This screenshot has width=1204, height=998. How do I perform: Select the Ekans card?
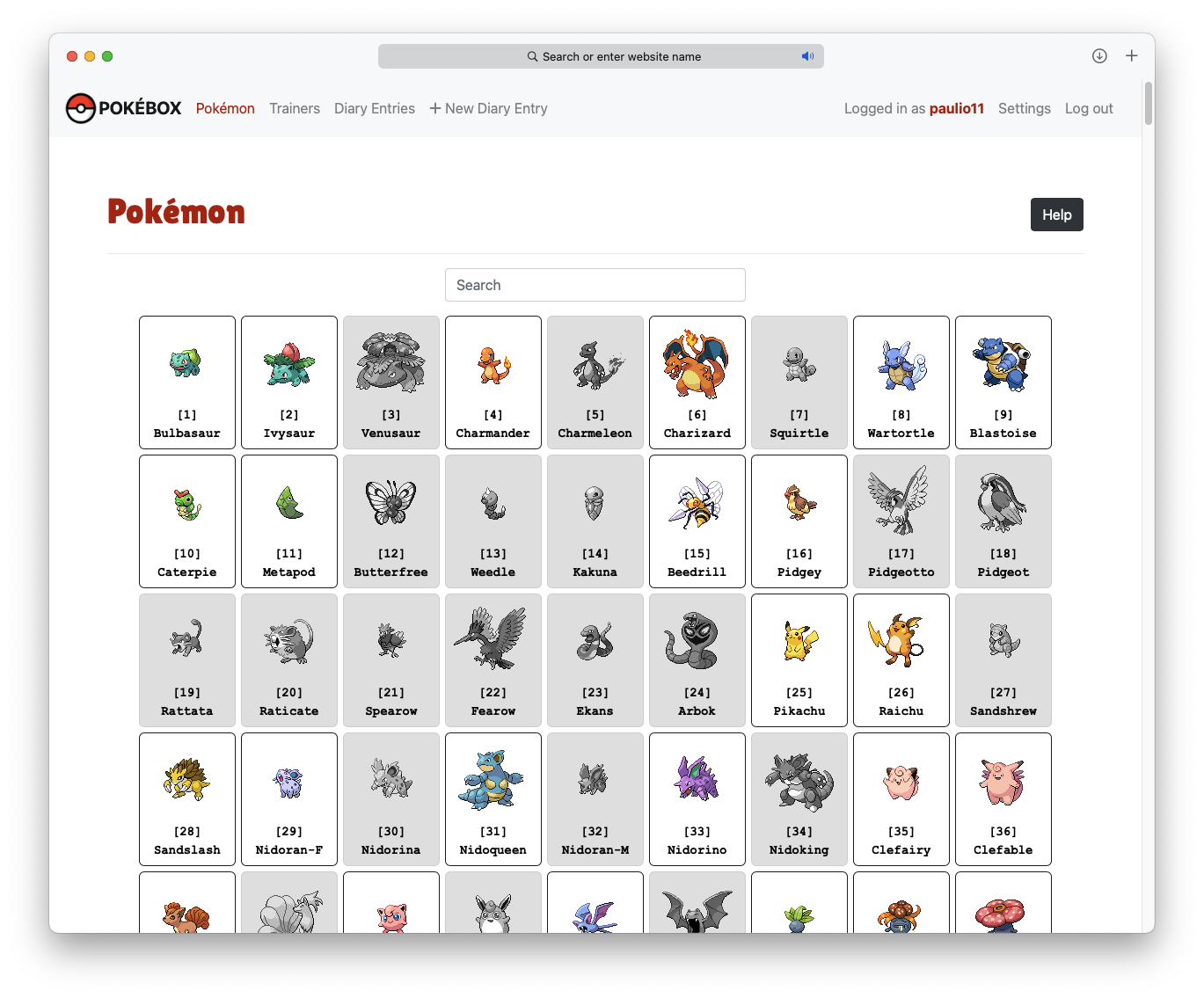[x=595, y=660]
